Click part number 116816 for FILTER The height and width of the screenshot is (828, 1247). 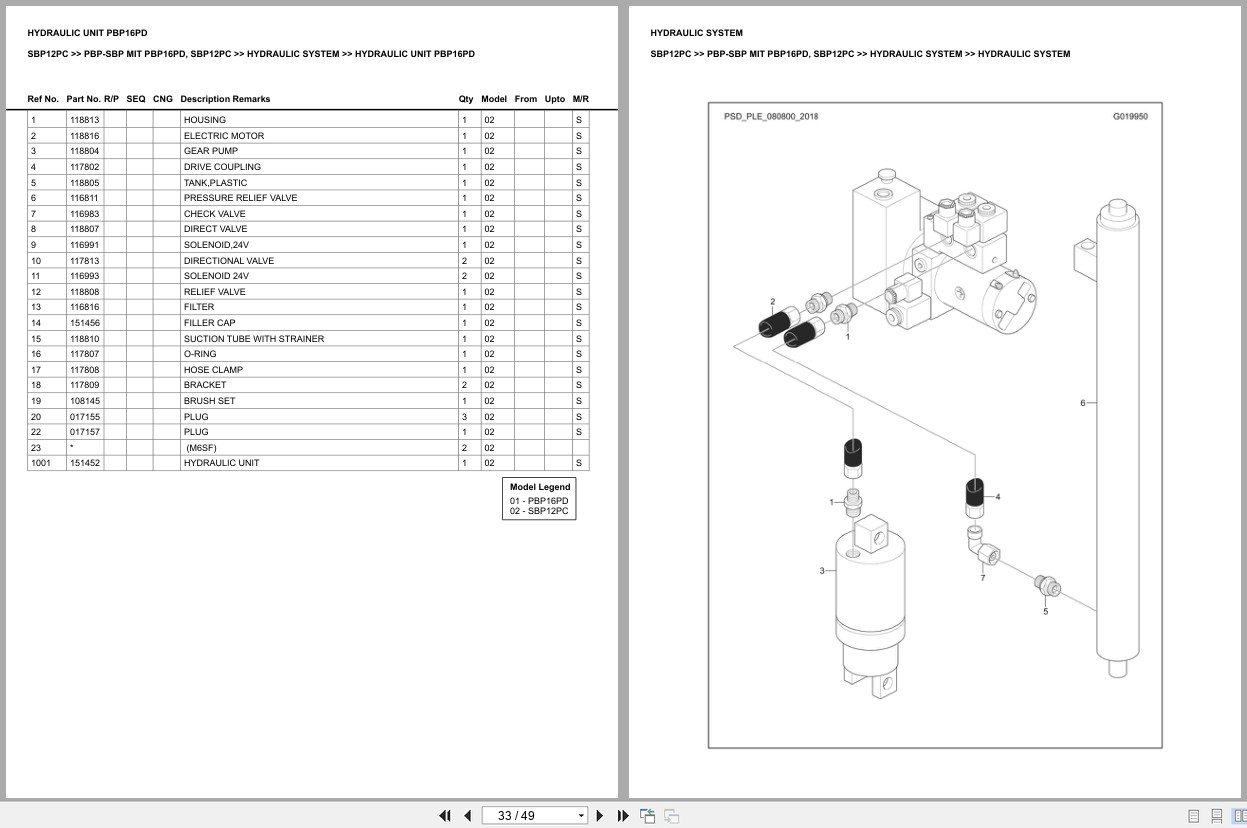[x=85, y=307]
